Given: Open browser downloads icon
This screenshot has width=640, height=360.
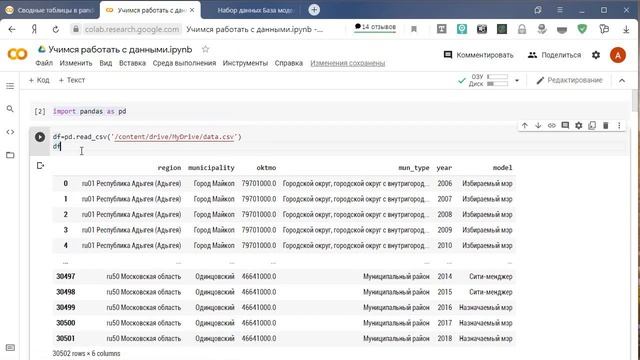Looking at the screenshot, I should click(x=626, y=29).
